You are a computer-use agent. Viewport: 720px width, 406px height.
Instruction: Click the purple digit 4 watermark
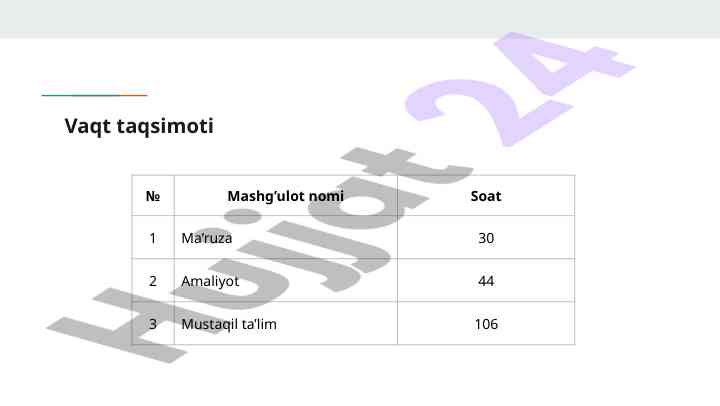565,62
